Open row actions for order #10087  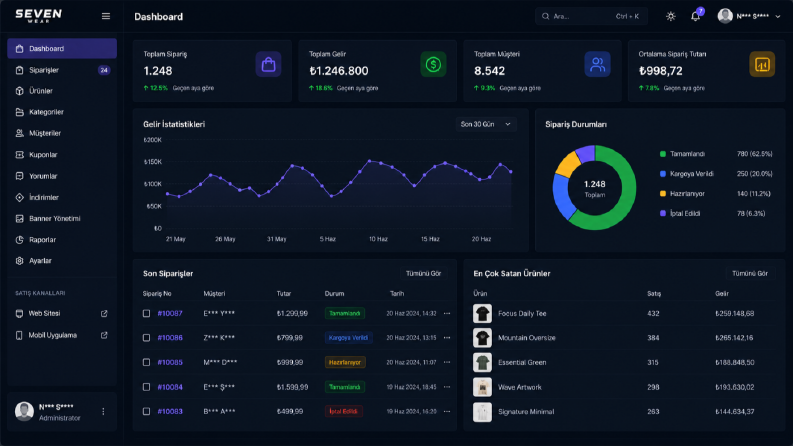447,314
